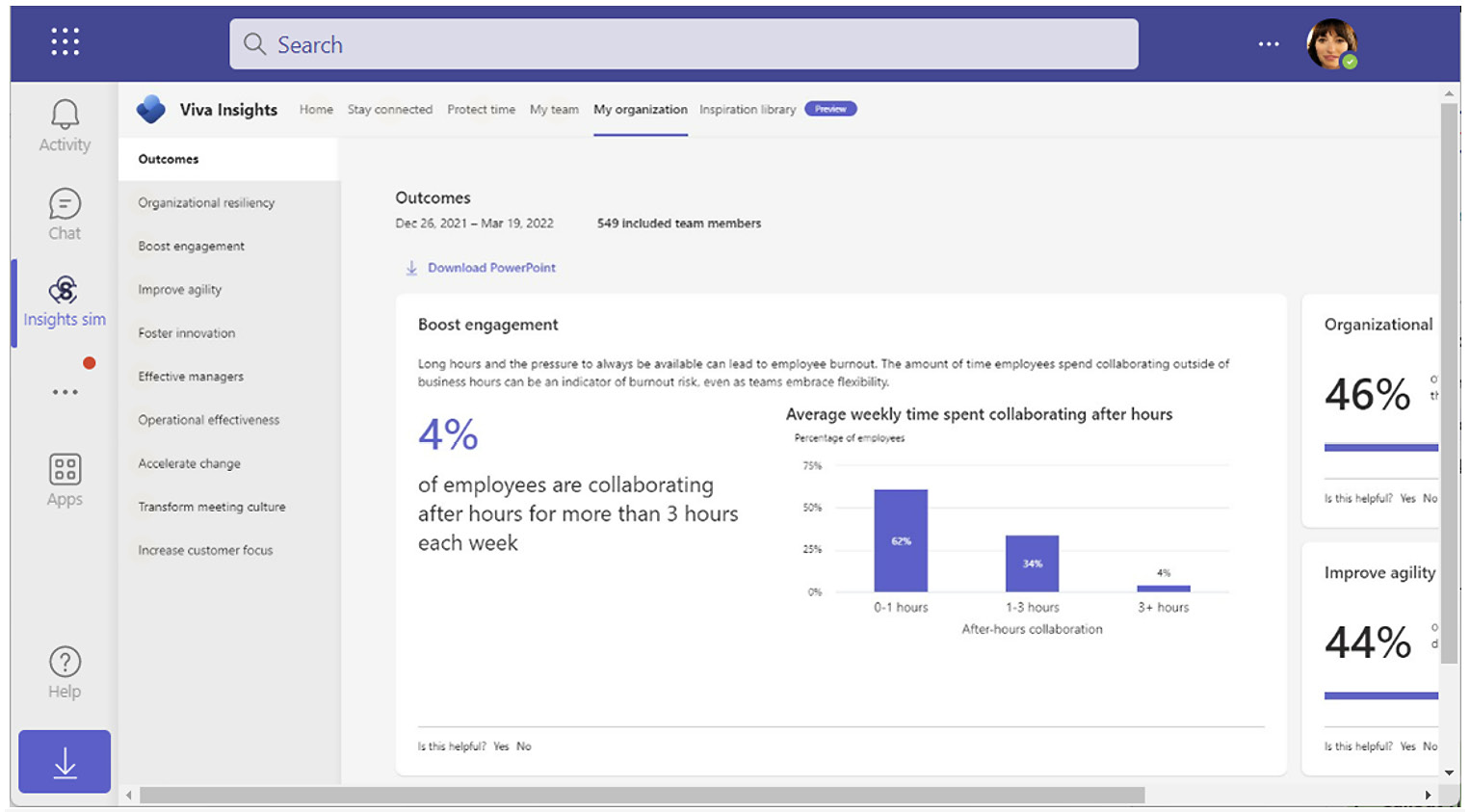The width and height of the screenshot is (1470, 812).
Task: Click the date range Dec 26, 2021 text
Action: click(474, 223)
